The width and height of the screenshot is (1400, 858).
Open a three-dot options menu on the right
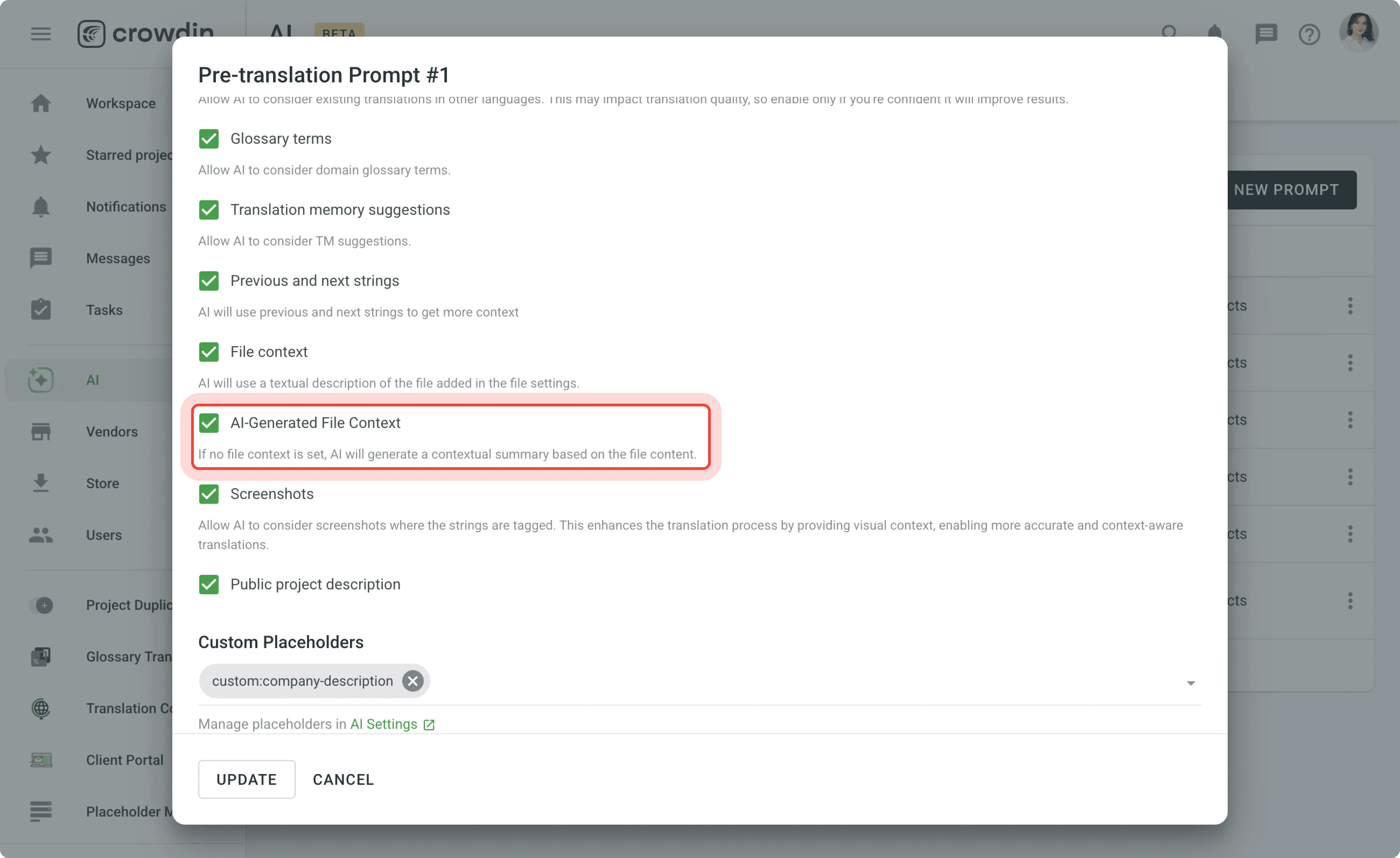pos(1350,305)
